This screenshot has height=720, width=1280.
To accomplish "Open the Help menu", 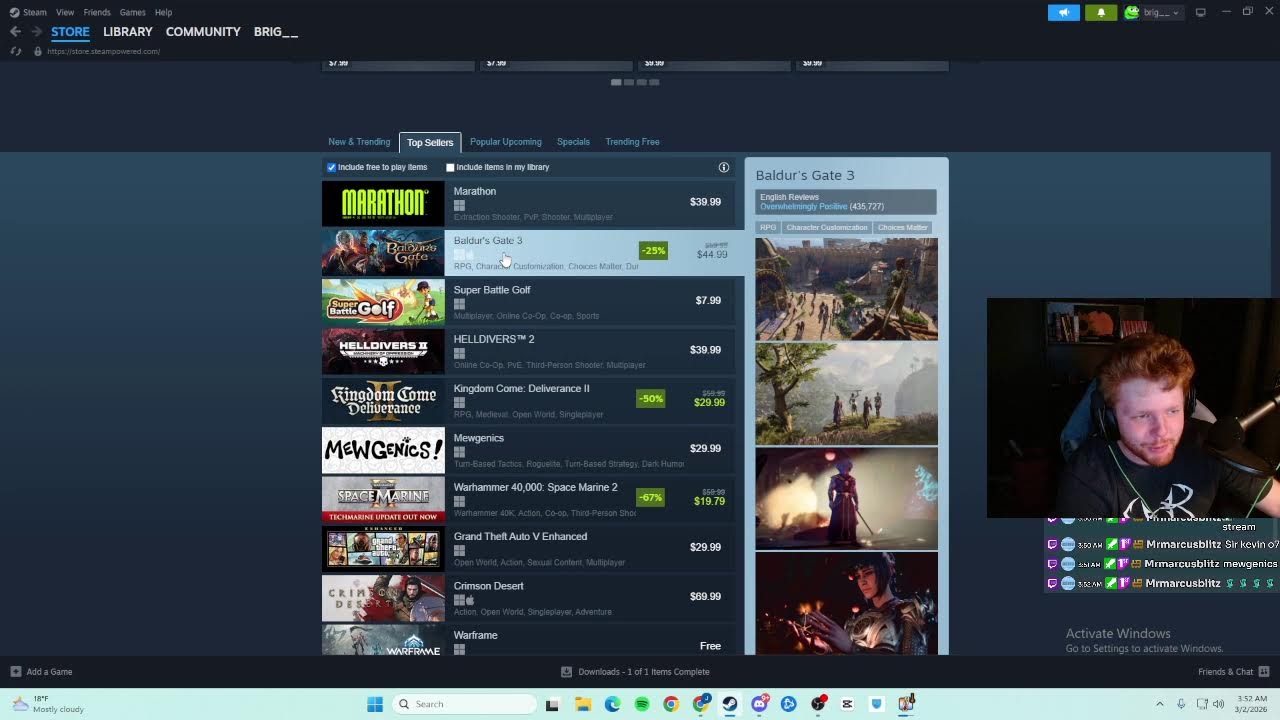I will [x=163, y=12].
